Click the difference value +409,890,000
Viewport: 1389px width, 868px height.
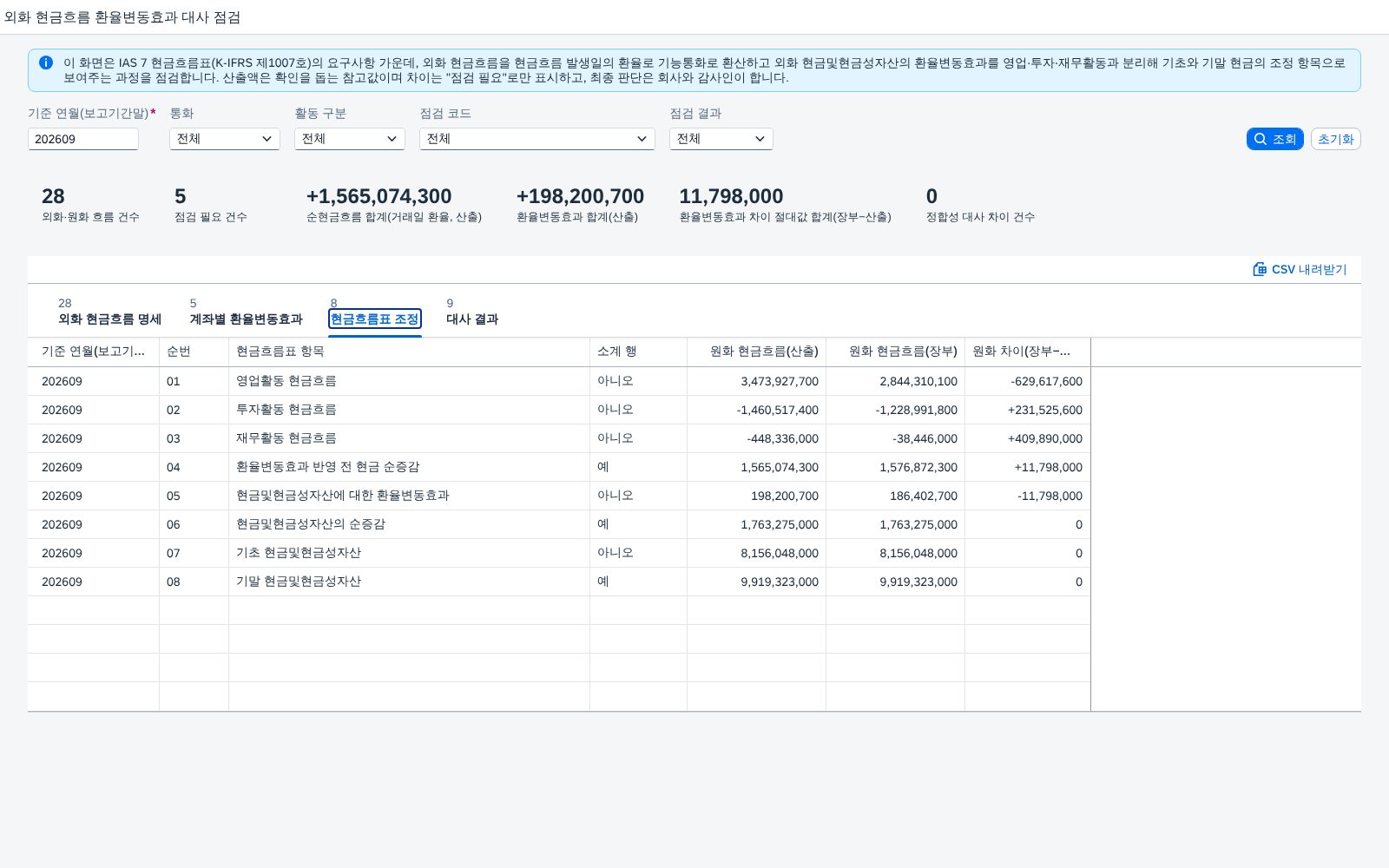pos(1044,438)
